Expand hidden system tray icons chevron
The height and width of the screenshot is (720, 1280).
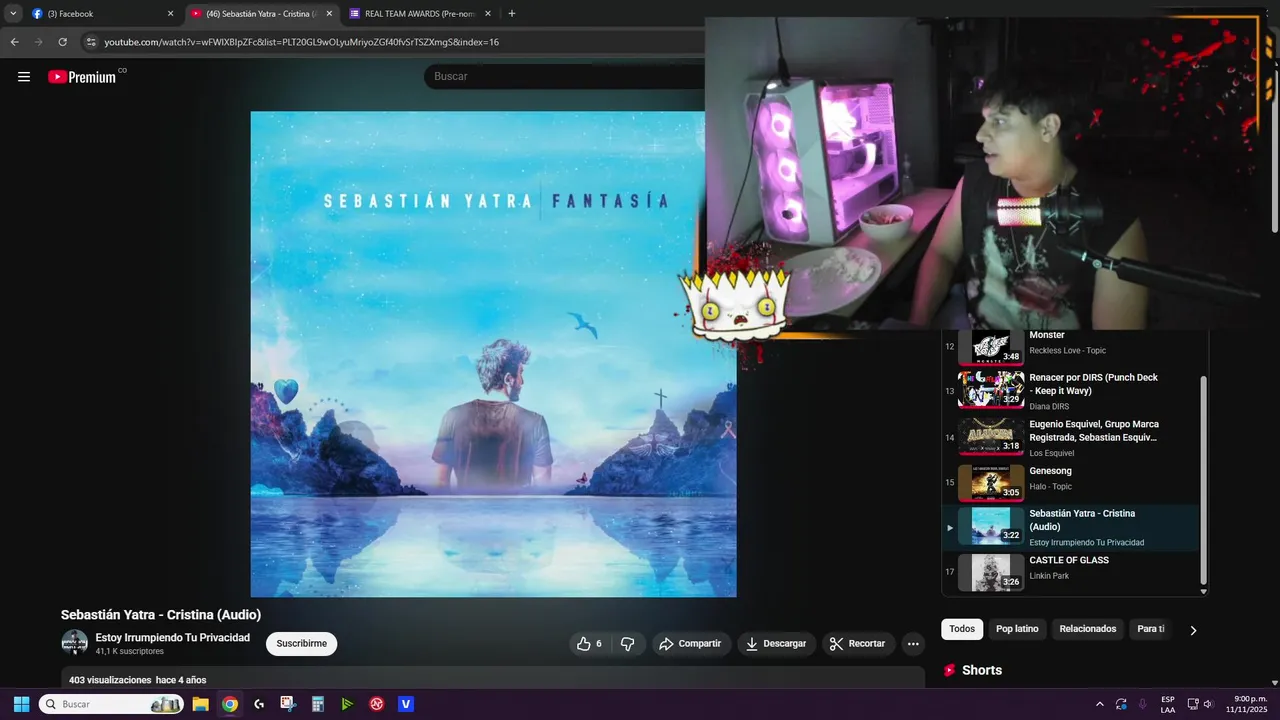[1100, 704]
